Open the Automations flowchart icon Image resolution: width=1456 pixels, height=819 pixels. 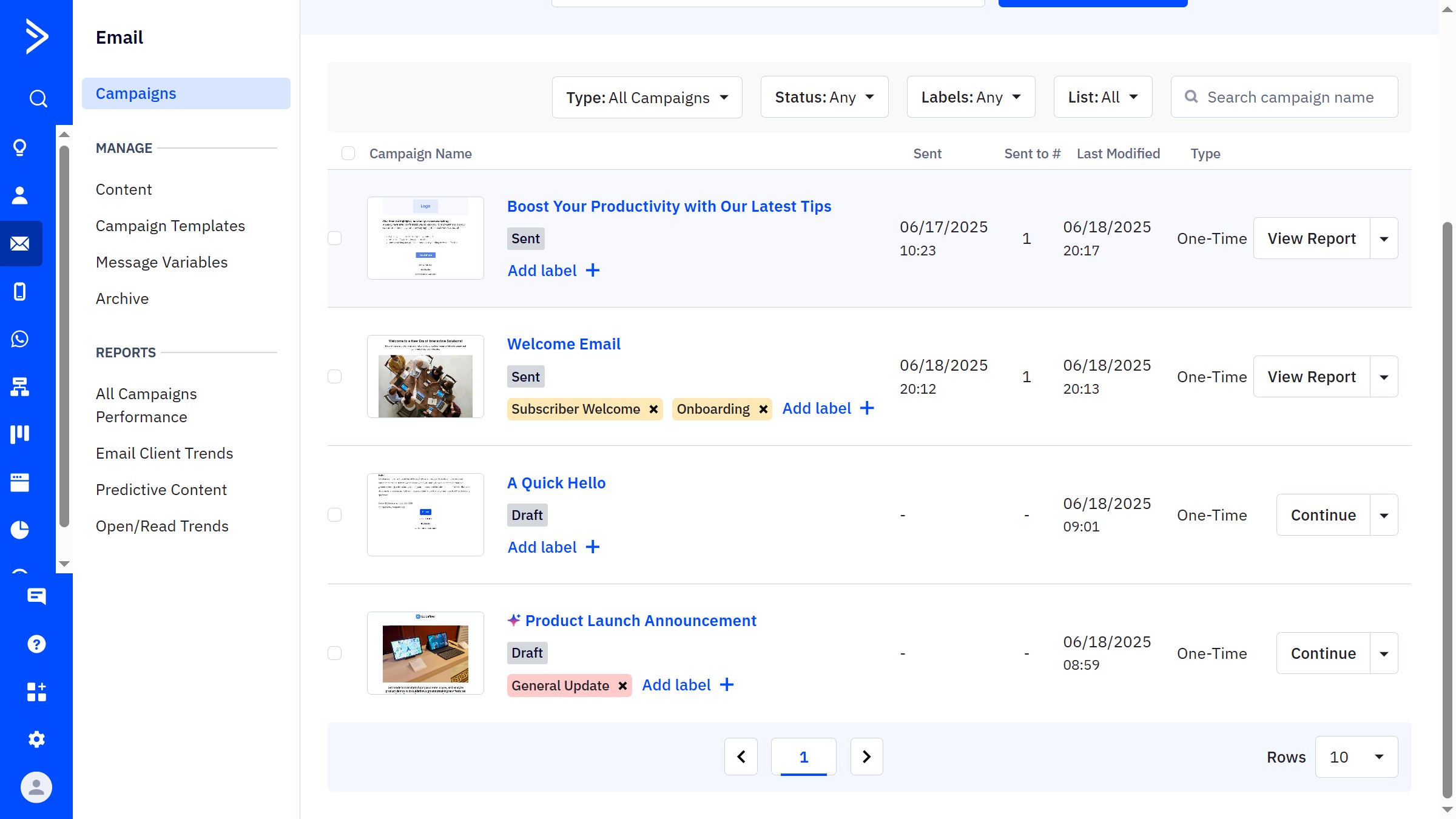[20, 386]
